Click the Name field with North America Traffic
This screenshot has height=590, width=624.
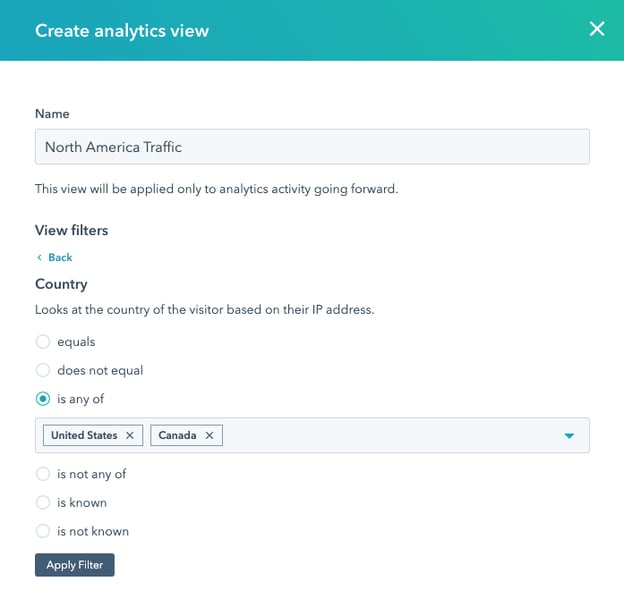point(312,147)
